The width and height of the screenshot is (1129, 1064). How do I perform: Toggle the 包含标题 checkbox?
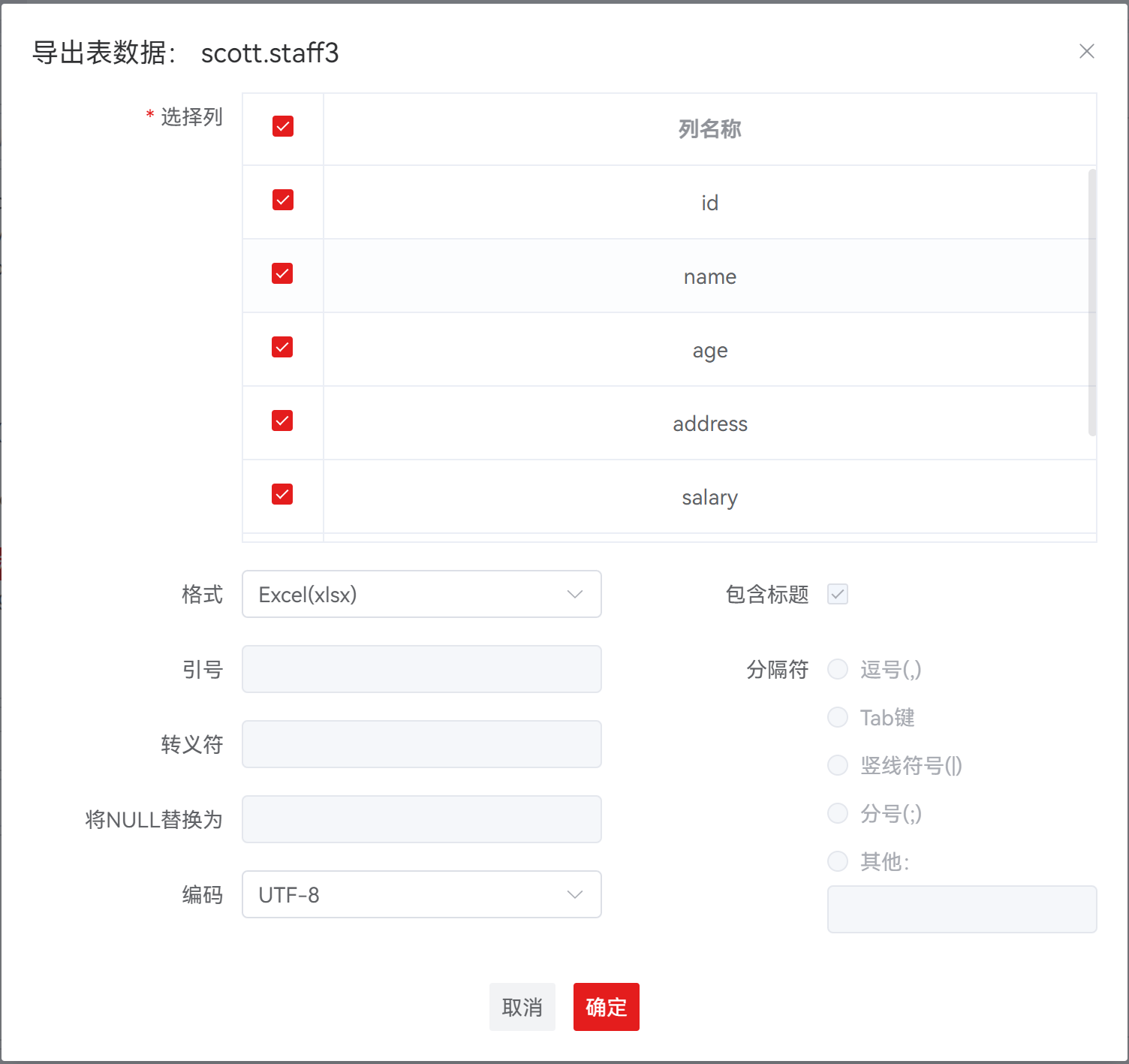[x=837, y=594]
